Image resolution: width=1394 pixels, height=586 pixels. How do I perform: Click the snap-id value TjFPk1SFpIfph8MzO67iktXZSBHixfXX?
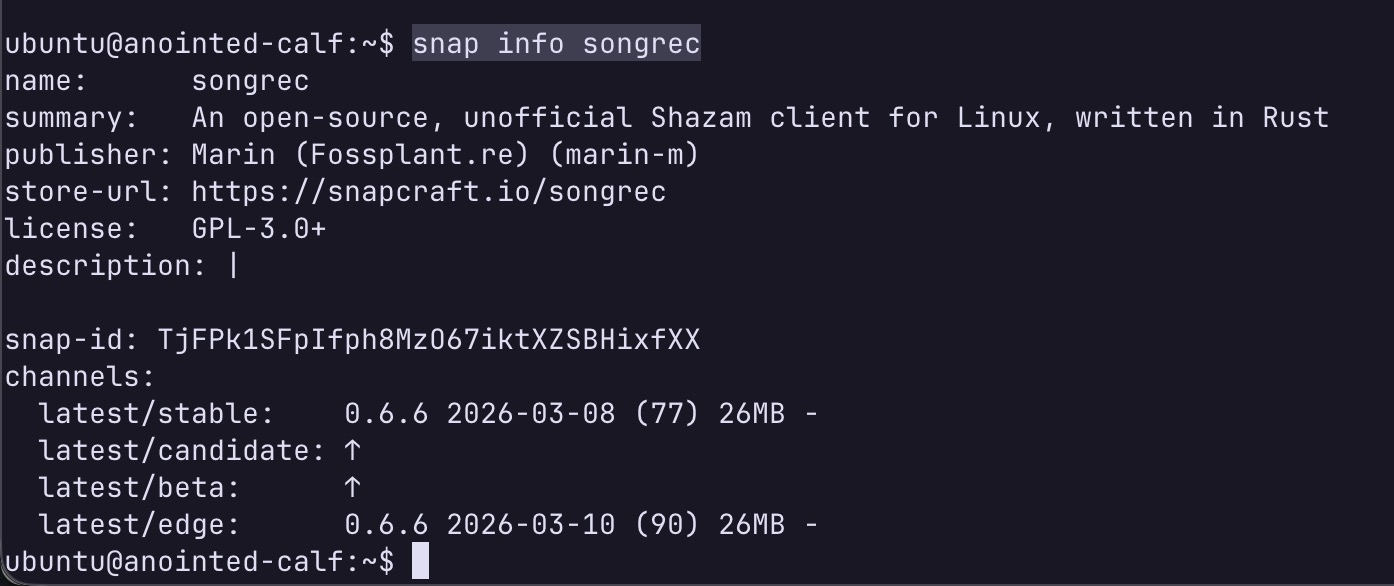click(428, 340)
